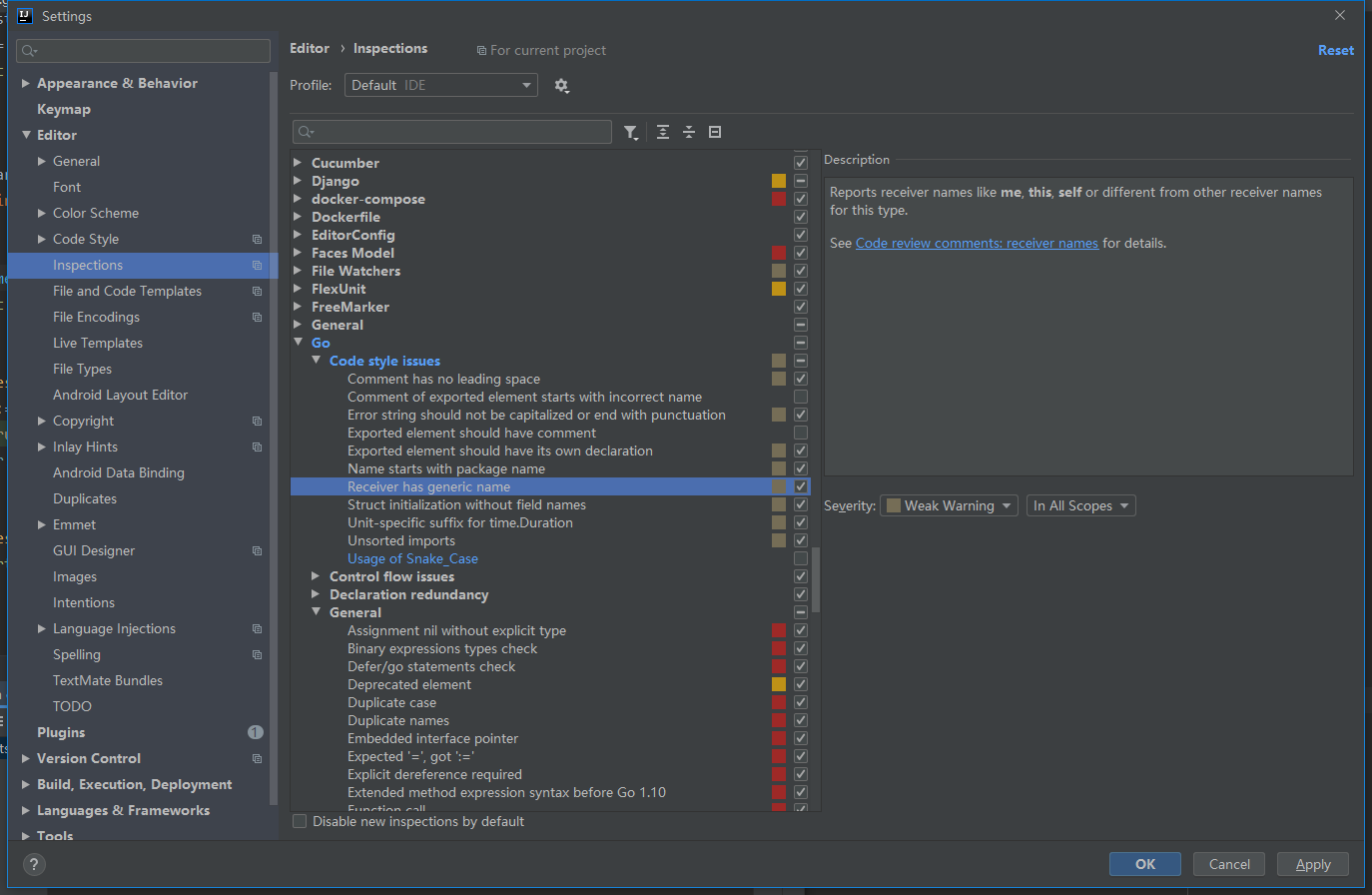Select Keymap in settings sidebar
This screenshot has height=895, width=1372.
click(x=64, y=110)
